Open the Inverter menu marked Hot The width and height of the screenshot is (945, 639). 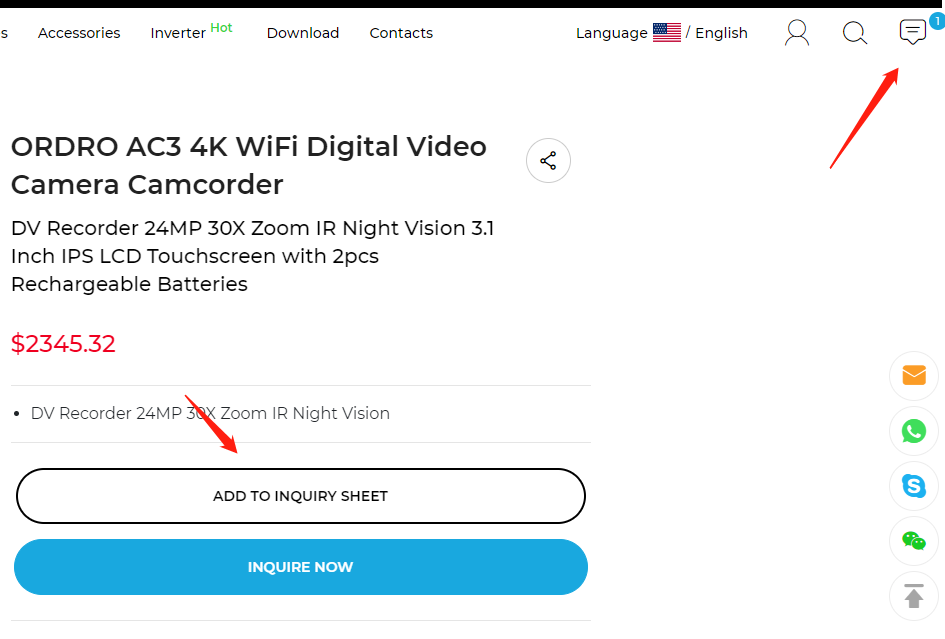pyautogui.click(x=177, y=32)
